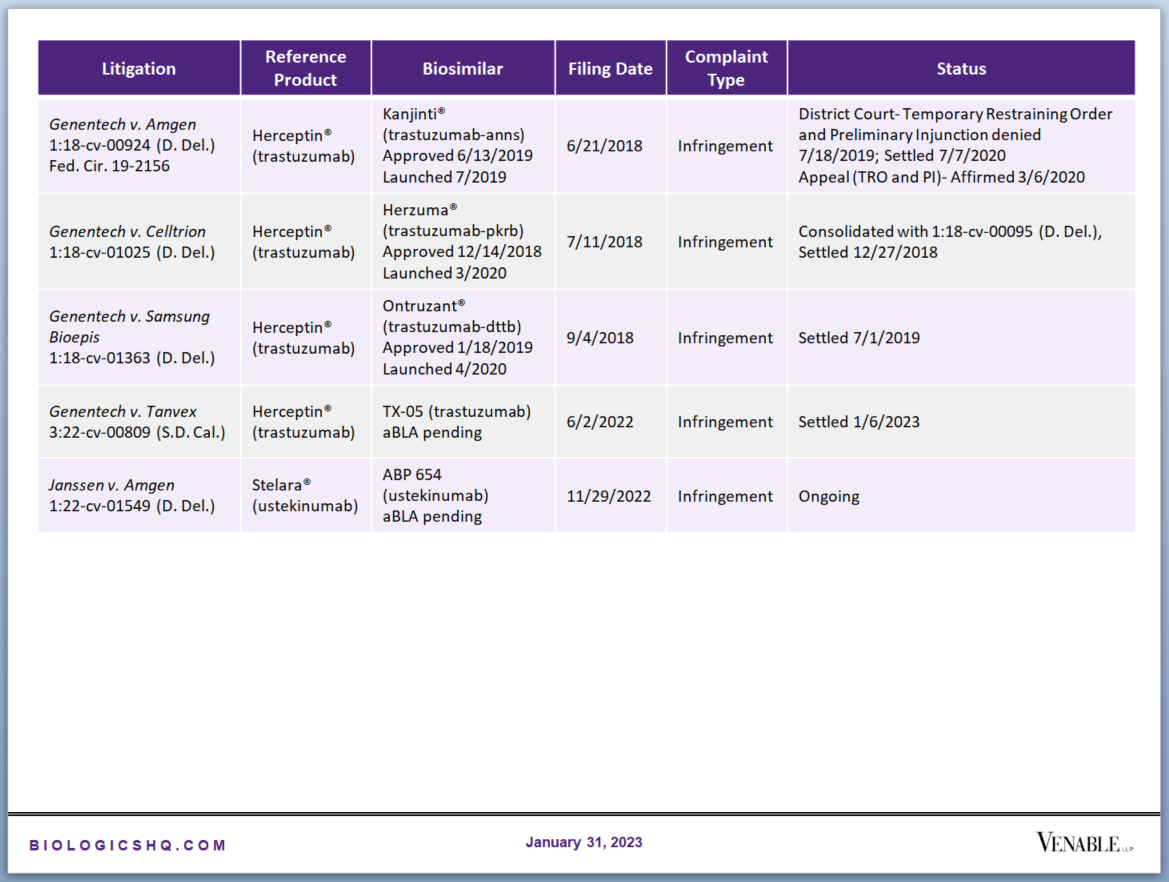Click the Litigation column header
1169x882 pixels.
click(x=139, y=68)
